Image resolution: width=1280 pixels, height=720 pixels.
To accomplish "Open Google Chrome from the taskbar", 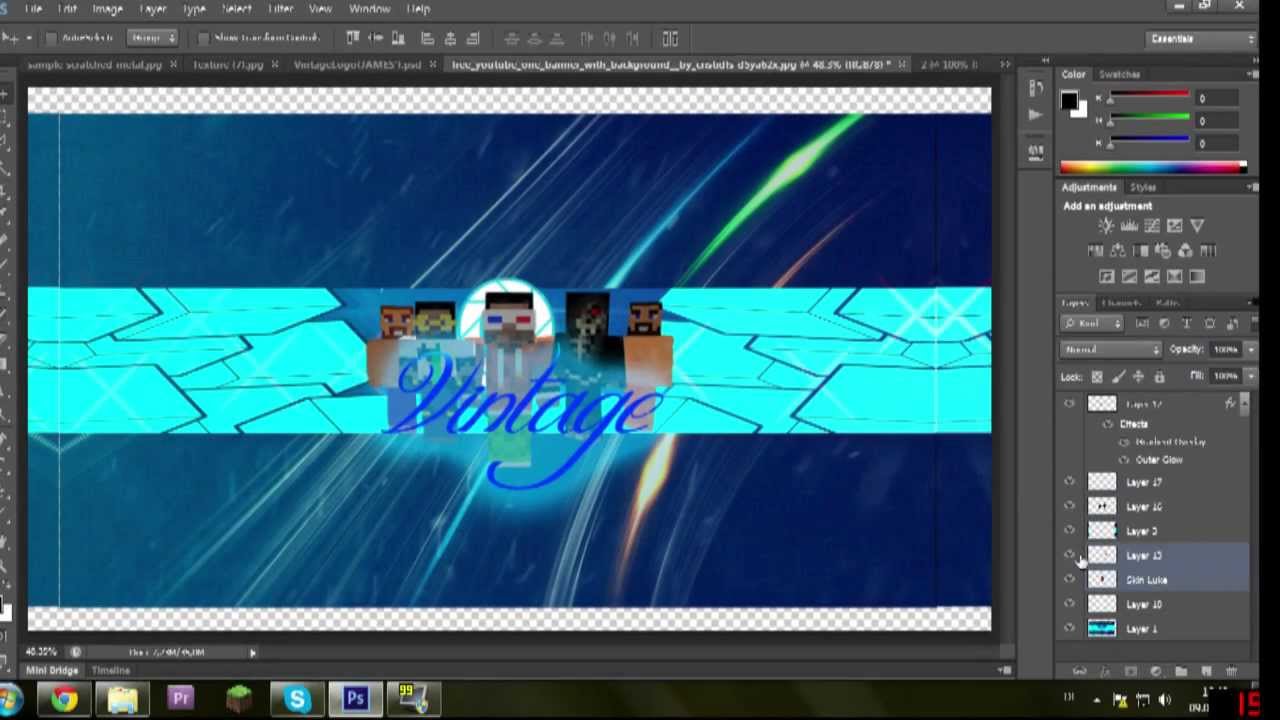I will coord(65,699).
